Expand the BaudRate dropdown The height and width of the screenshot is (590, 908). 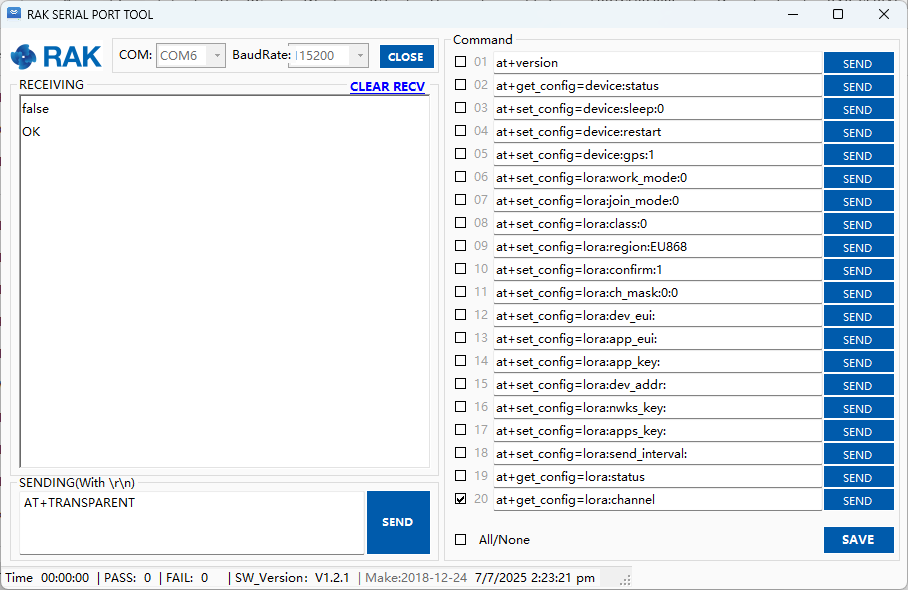coord(359,56)
